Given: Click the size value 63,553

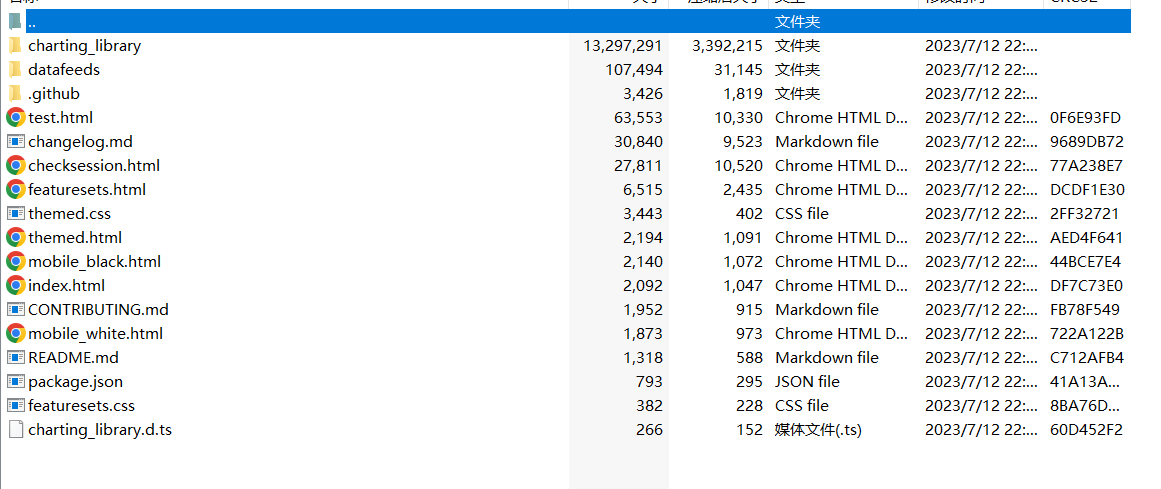Looking at the screenshot, I should point(638,118).
